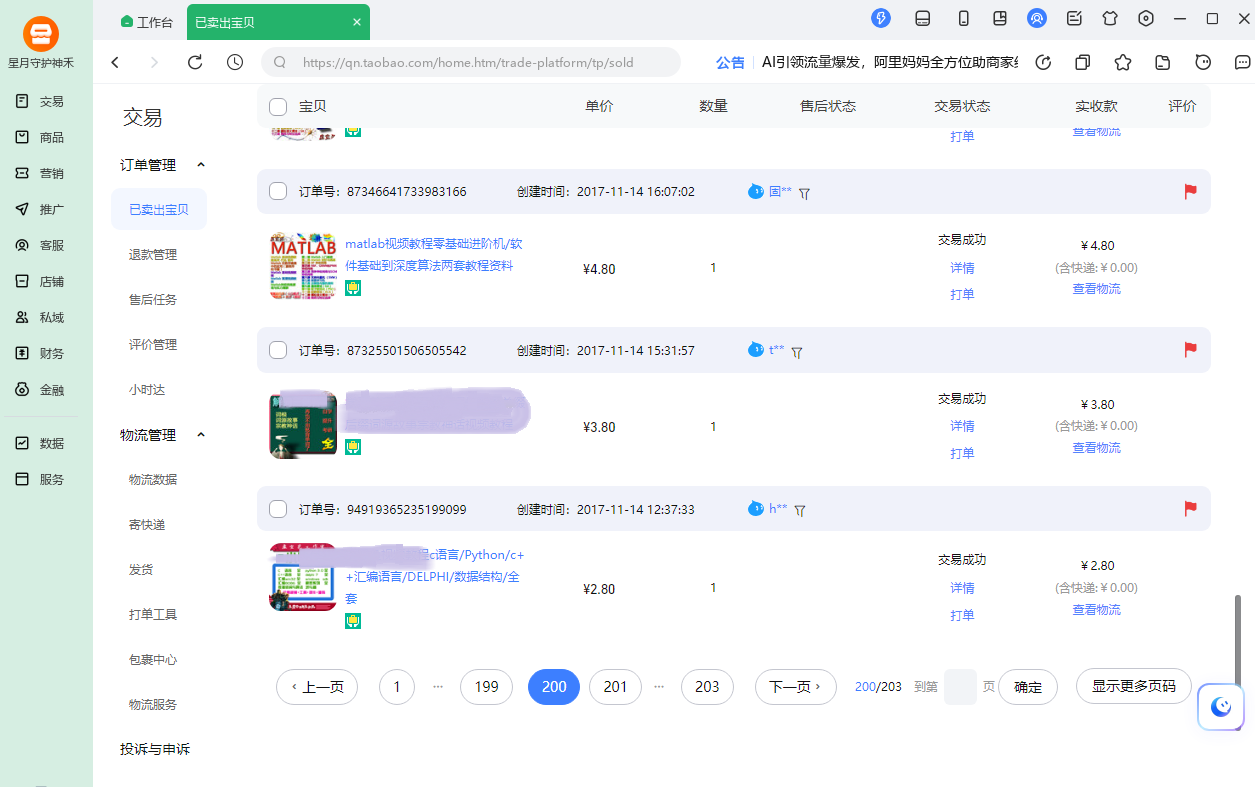The height and width of the screenshot is (787, 1255).
Task: Collapse the 订单管理 section
Action: 201,165
